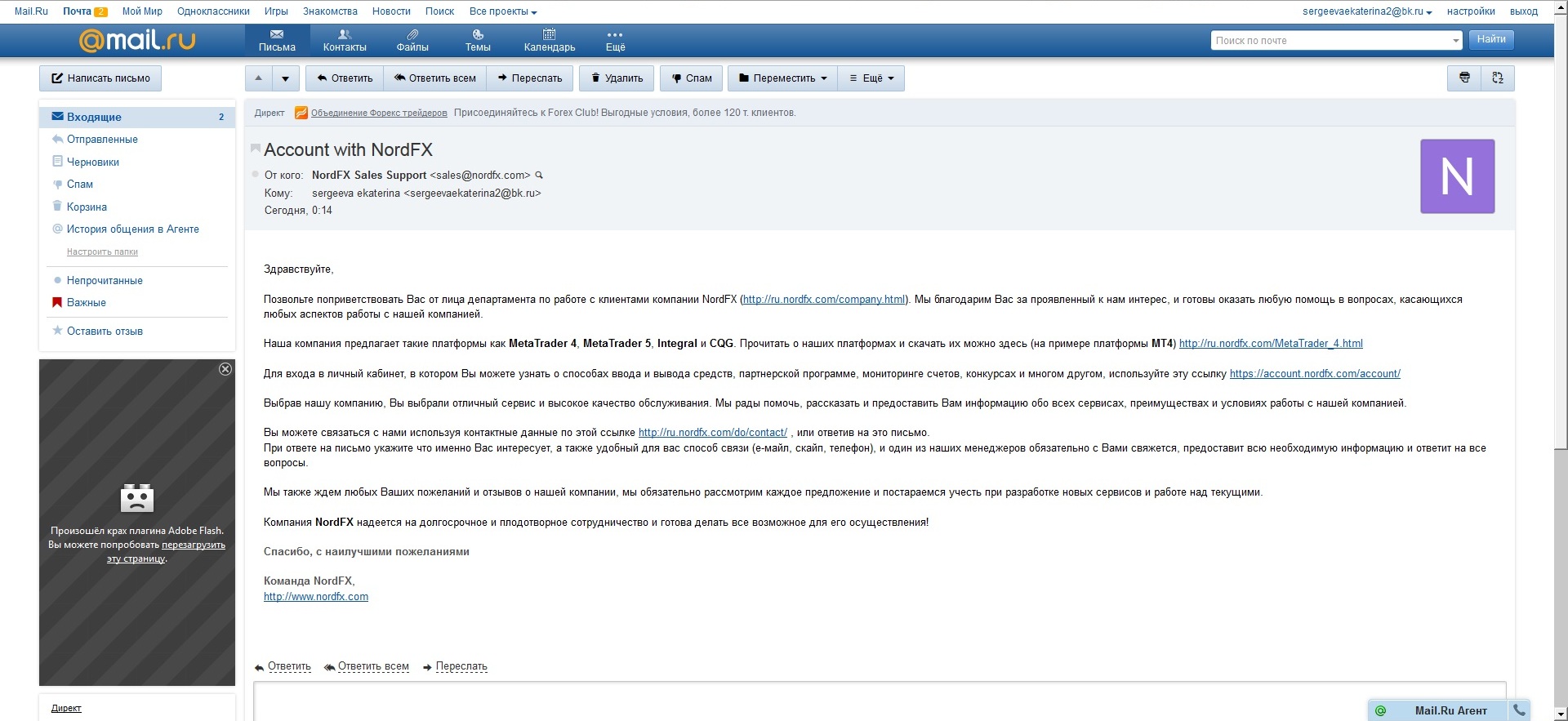
Task: Click Настроить папки link
Action: coord(102,251)
